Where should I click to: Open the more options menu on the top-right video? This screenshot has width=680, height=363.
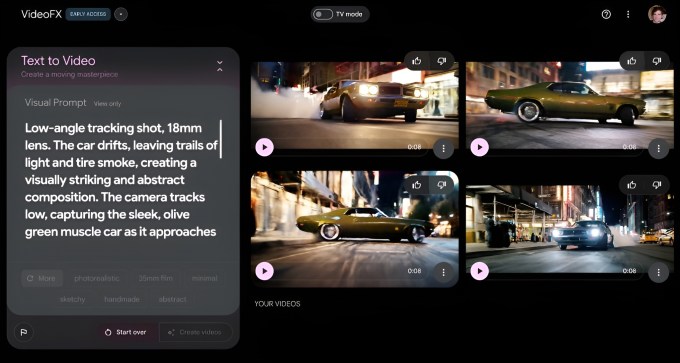[658, 148]
